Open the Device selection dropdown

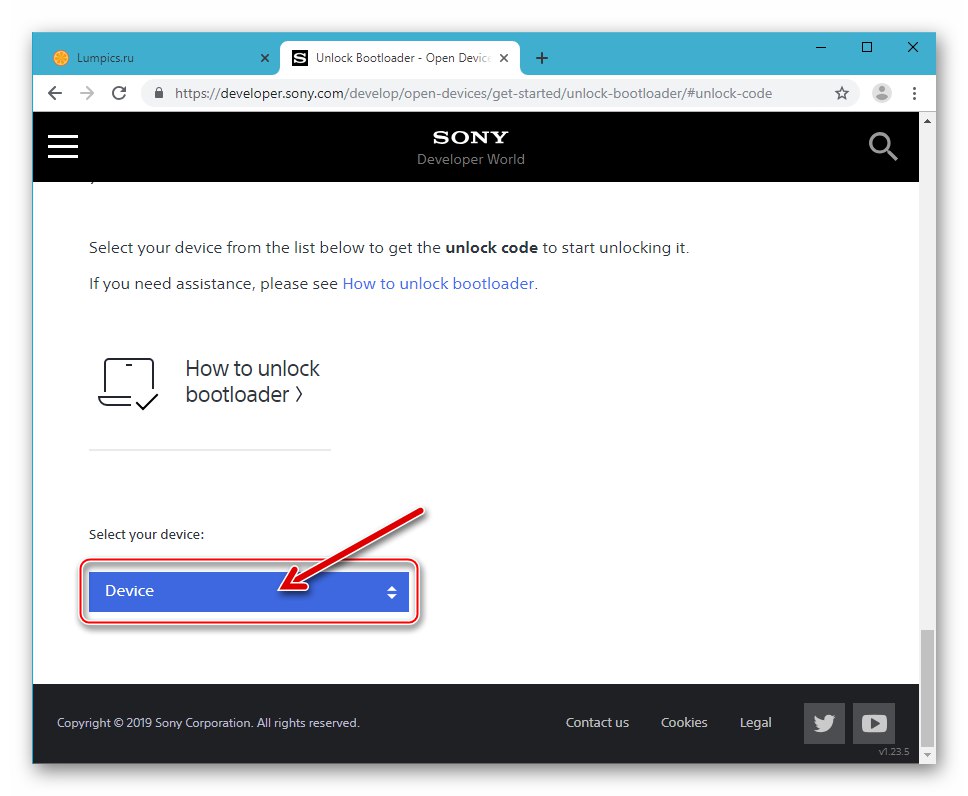tap(249, 590)
